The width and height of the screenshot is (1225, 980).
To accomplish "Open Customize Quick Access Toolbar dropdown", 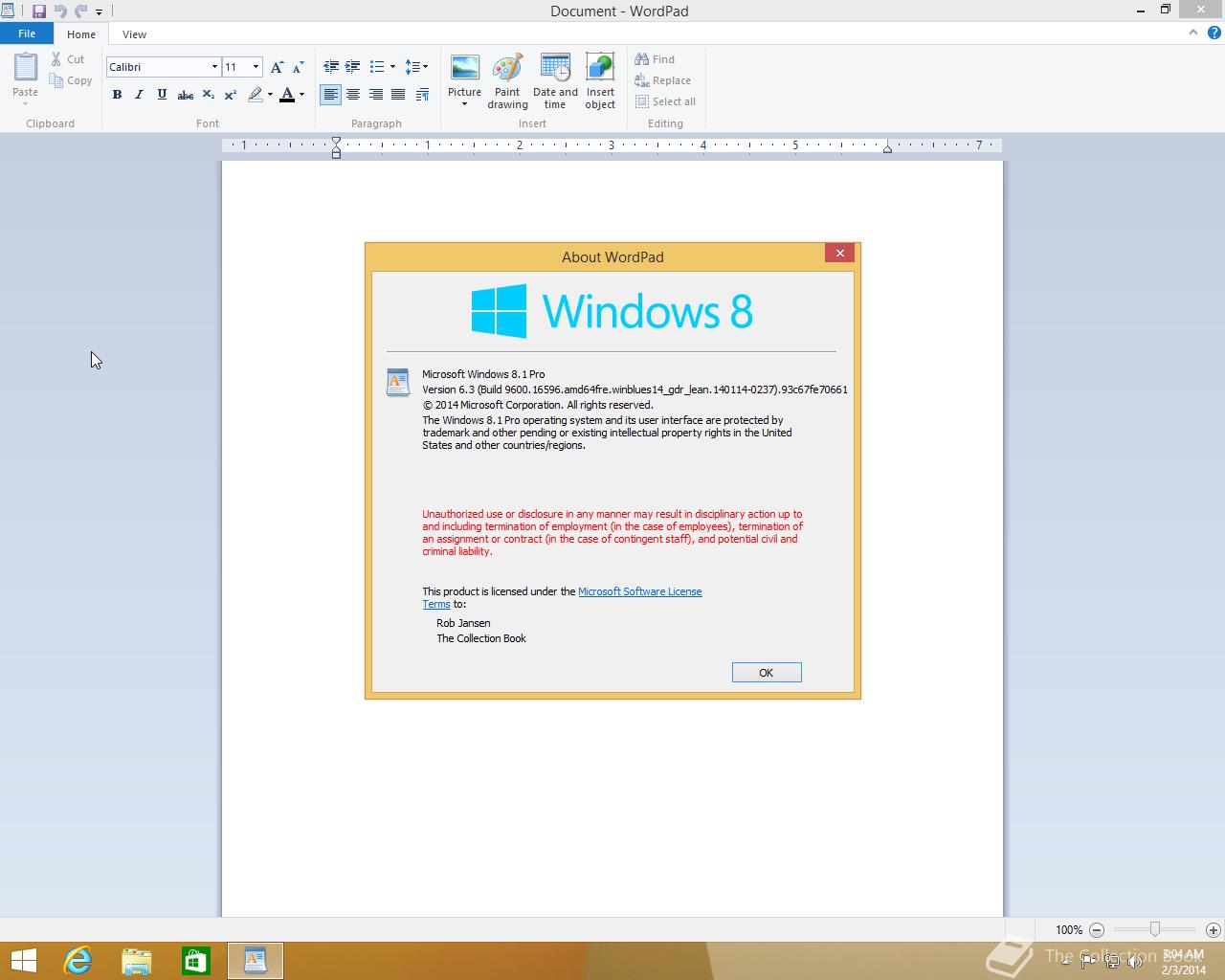I will (99, 12).
